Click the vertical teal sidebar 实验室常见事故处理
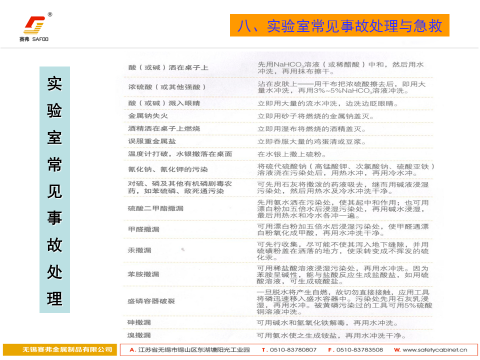 [55, 190]
